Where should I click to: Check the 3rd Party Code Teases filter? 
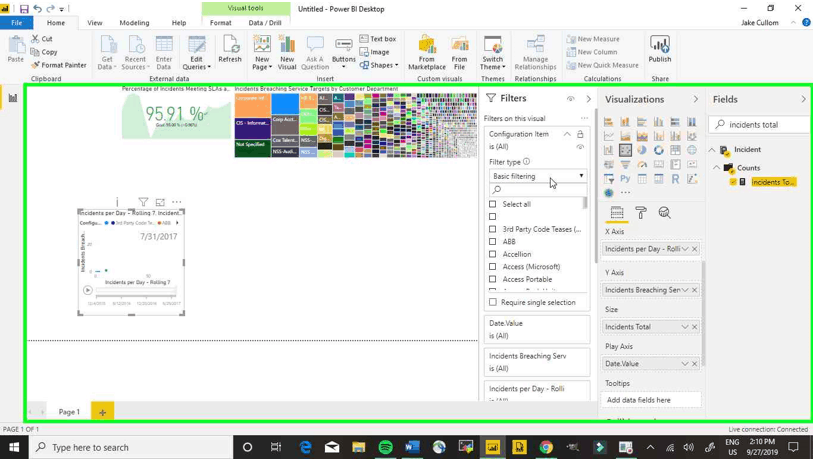[493, 229]
